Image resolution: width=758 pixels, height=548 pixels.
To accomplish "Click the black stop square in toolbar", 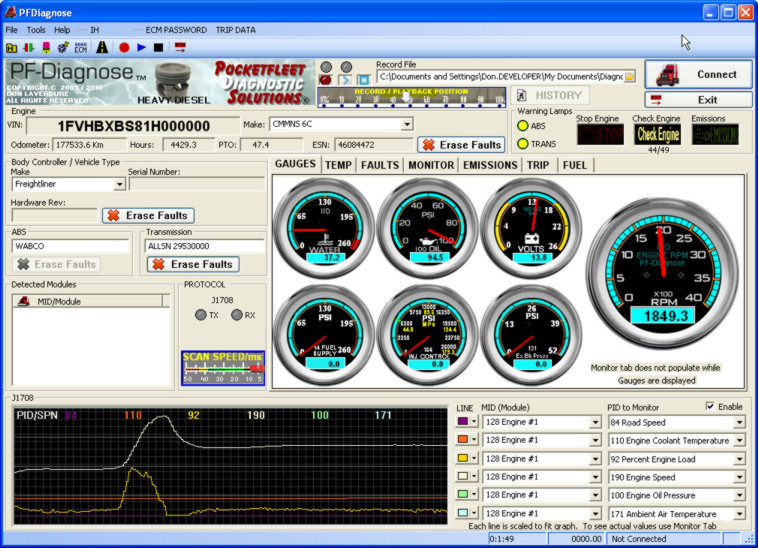I will [159, 47].
